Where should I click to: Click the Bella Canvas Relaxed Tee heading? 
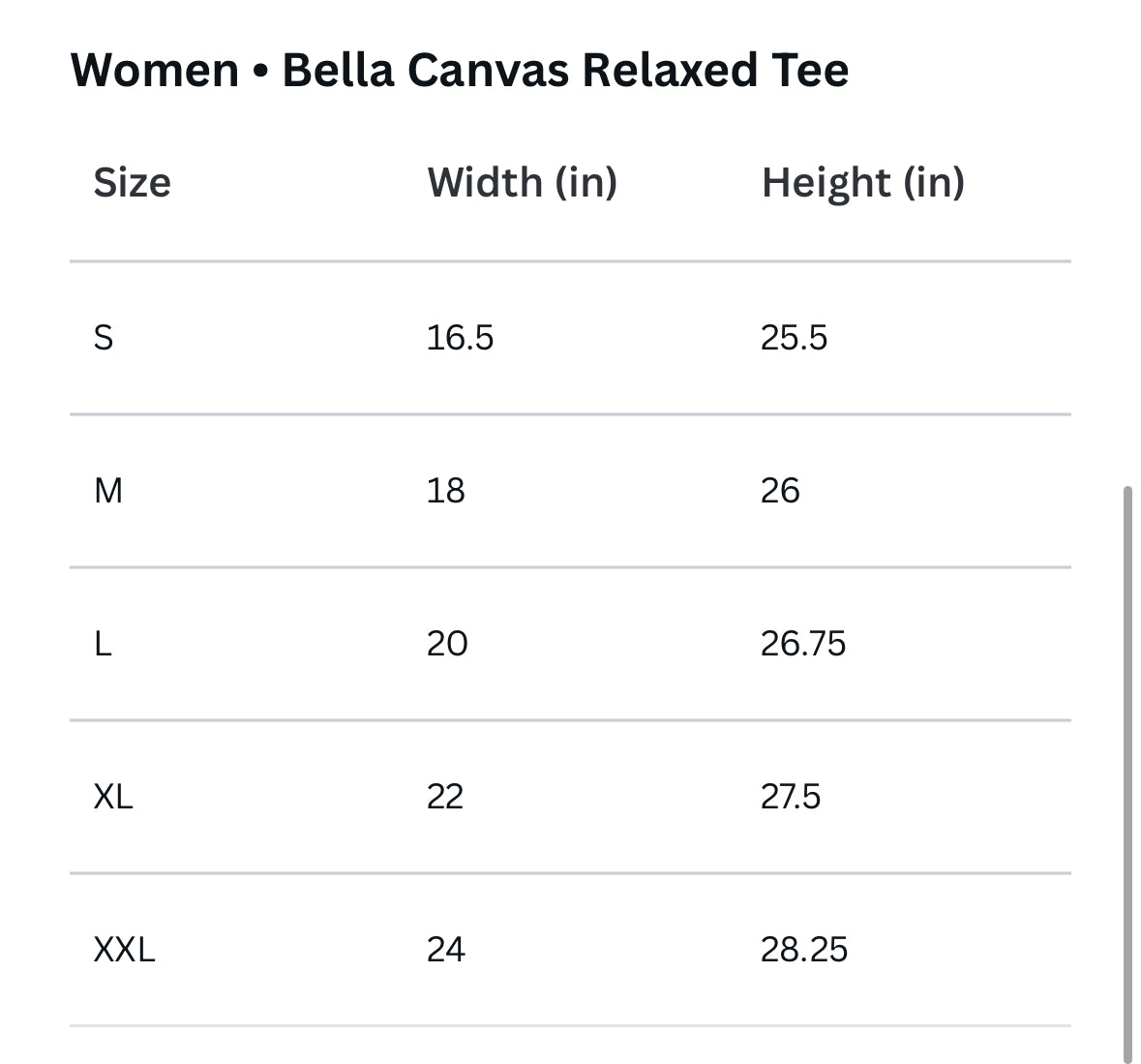pyautogui.click(x=460, y=71)
